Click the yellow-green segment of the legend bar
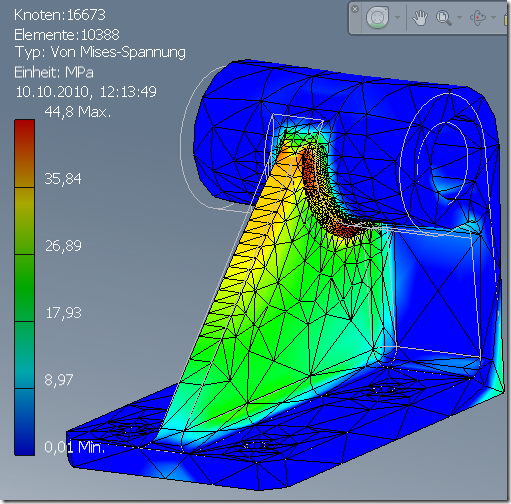The image size is (511, 504). pyautogui.click(x=24, y=221)
